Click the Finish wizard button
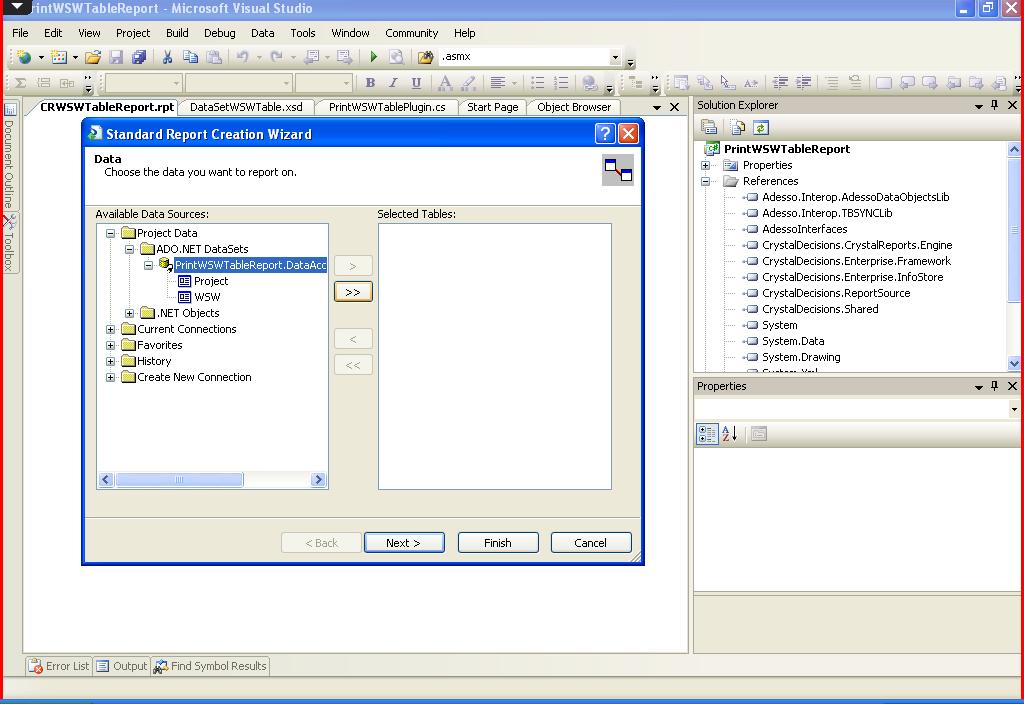The width and height of the screenshot is (1024, 704). pyautogui.click(x=498, y=543)
